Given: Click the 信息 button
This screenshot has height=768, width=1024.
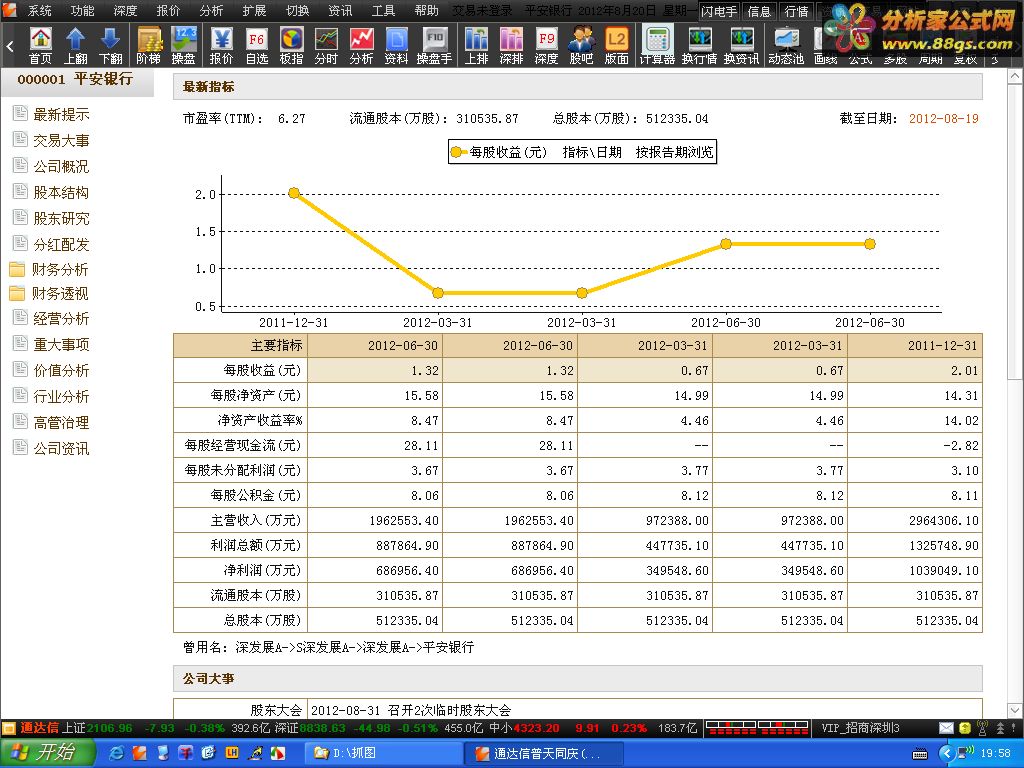Looking at the screenshot, I should pyautogui.click(x=759, y=11).
